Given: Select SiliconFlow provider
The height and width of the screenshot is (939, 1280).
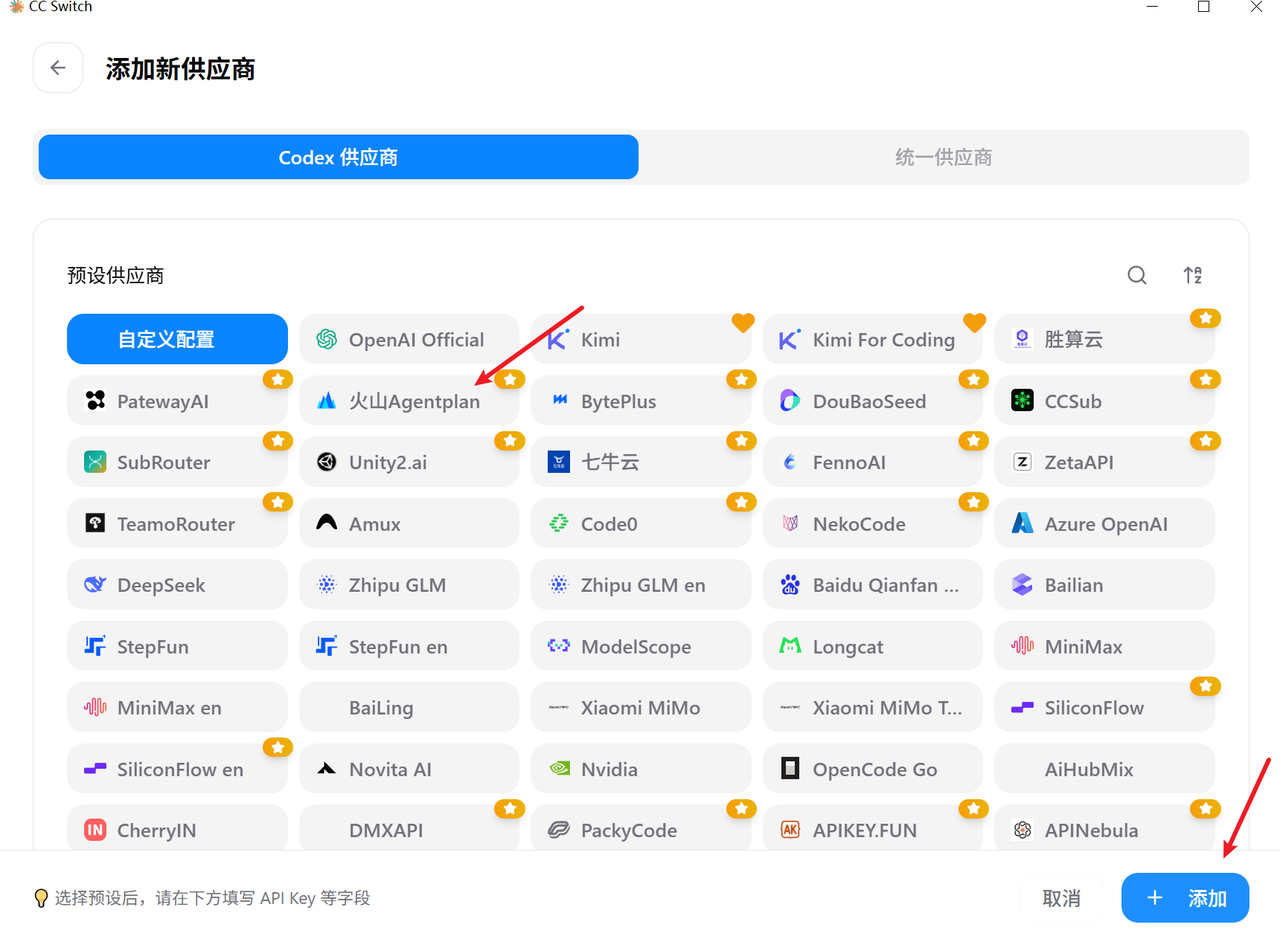Looking at the screenshot, I should 1104,707.
